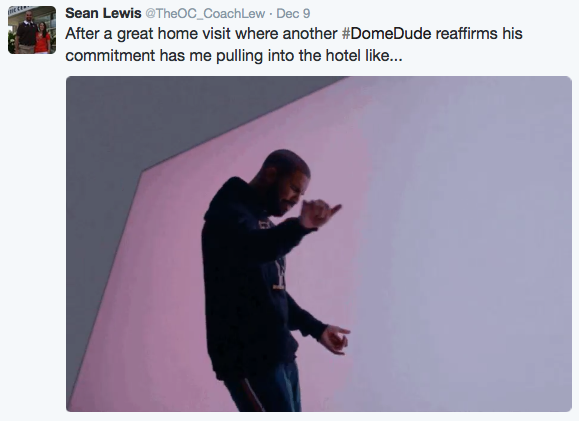Click the man's lowered hand in GIF
Viewport: 579px width, 421px height.
point(335,339)
